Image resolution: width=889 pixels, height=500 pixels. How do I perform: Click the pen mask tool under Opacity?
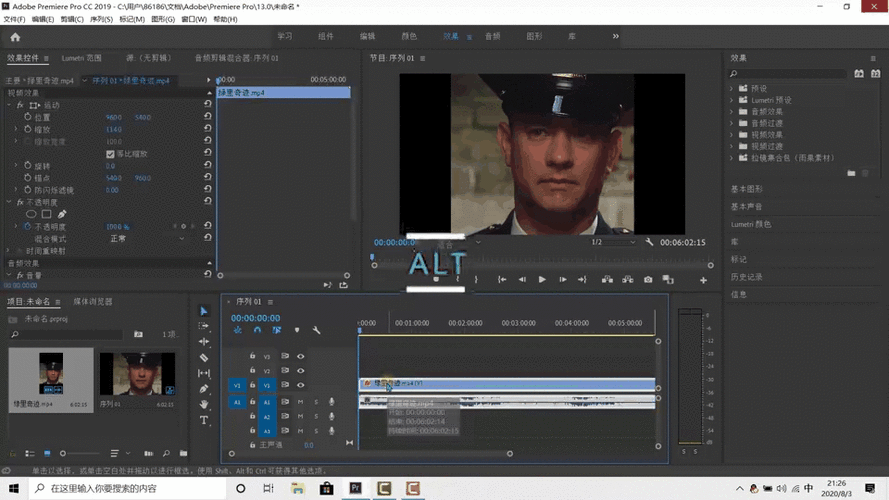point(62,214)
